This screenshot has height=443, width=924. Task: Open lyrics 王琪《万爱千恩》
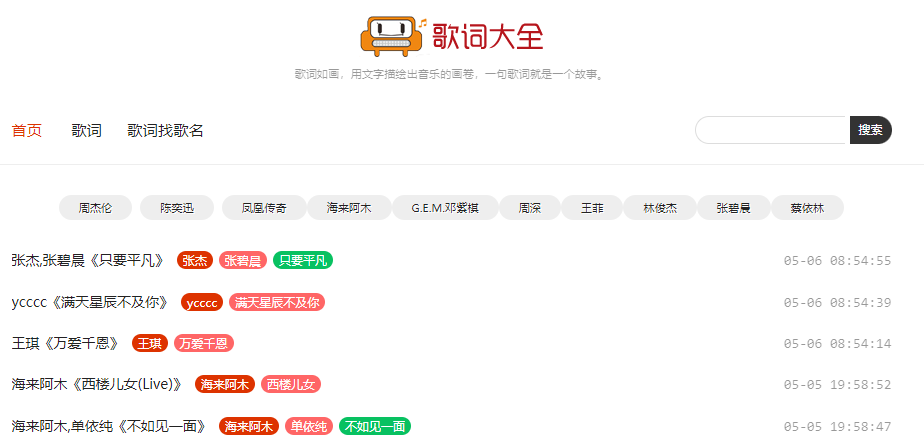67,343
